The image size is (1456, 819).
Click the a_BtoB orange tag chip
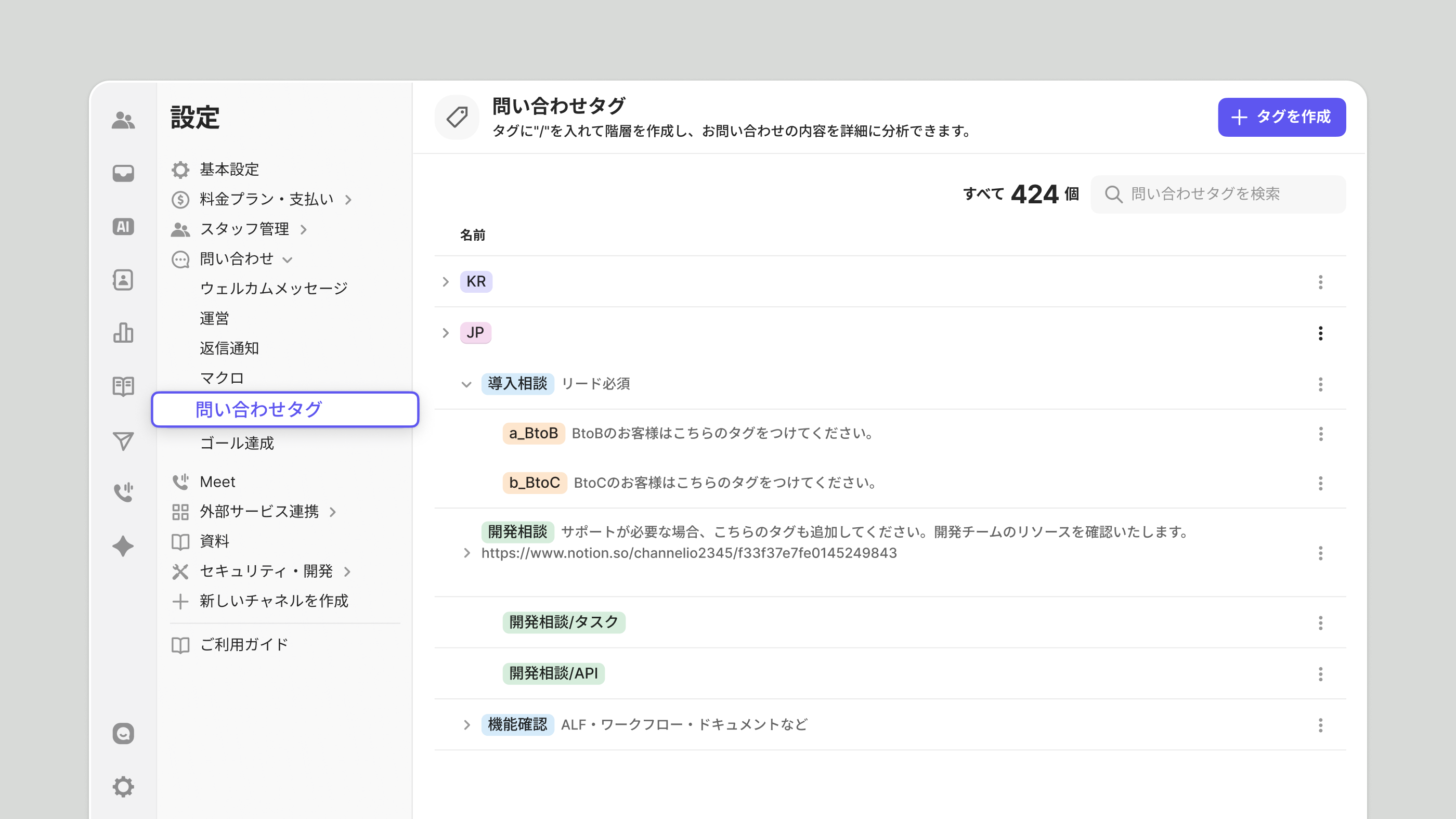533,433
